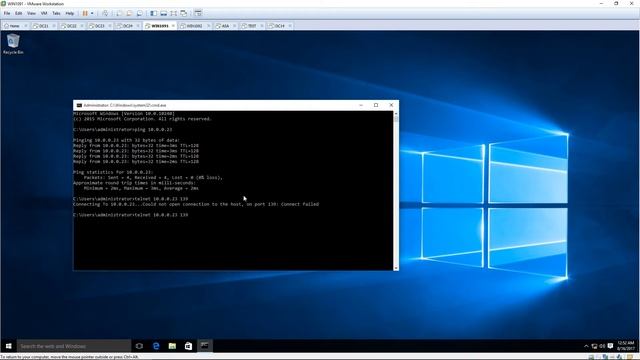Open the power options dropdown beside pause
The image size is (640, 360).
pyautogui.click(x=92, y=13)
